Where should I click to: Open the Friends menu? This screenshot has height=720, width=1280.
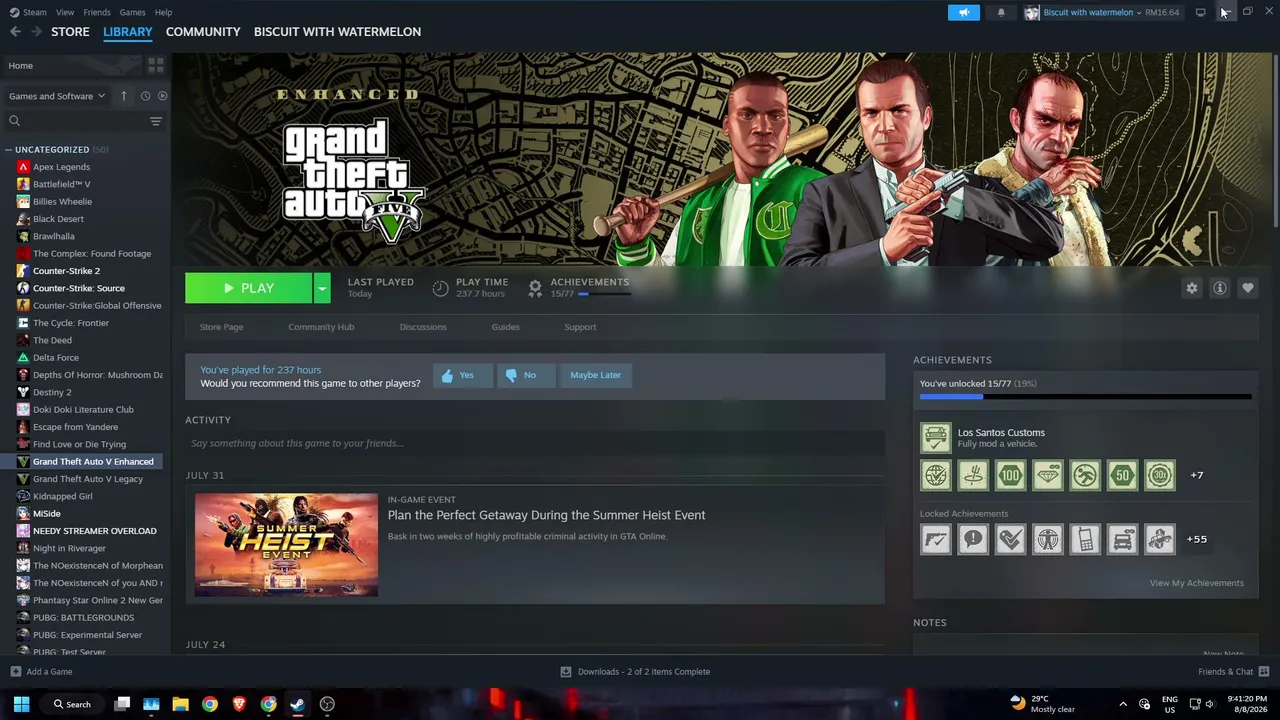pos(97,12)
